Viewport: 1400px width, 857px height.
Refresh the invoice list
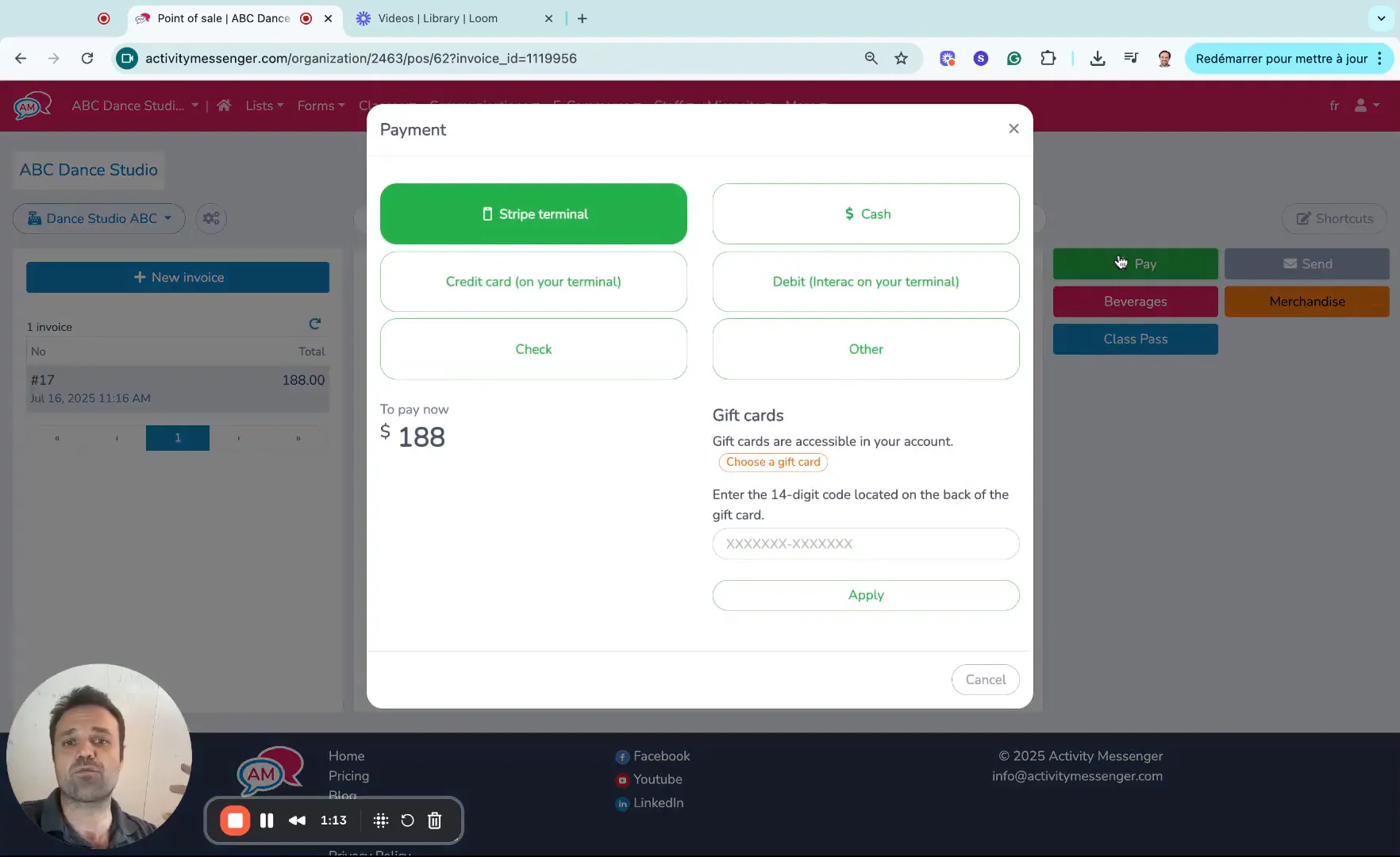[x=315, y=324]
